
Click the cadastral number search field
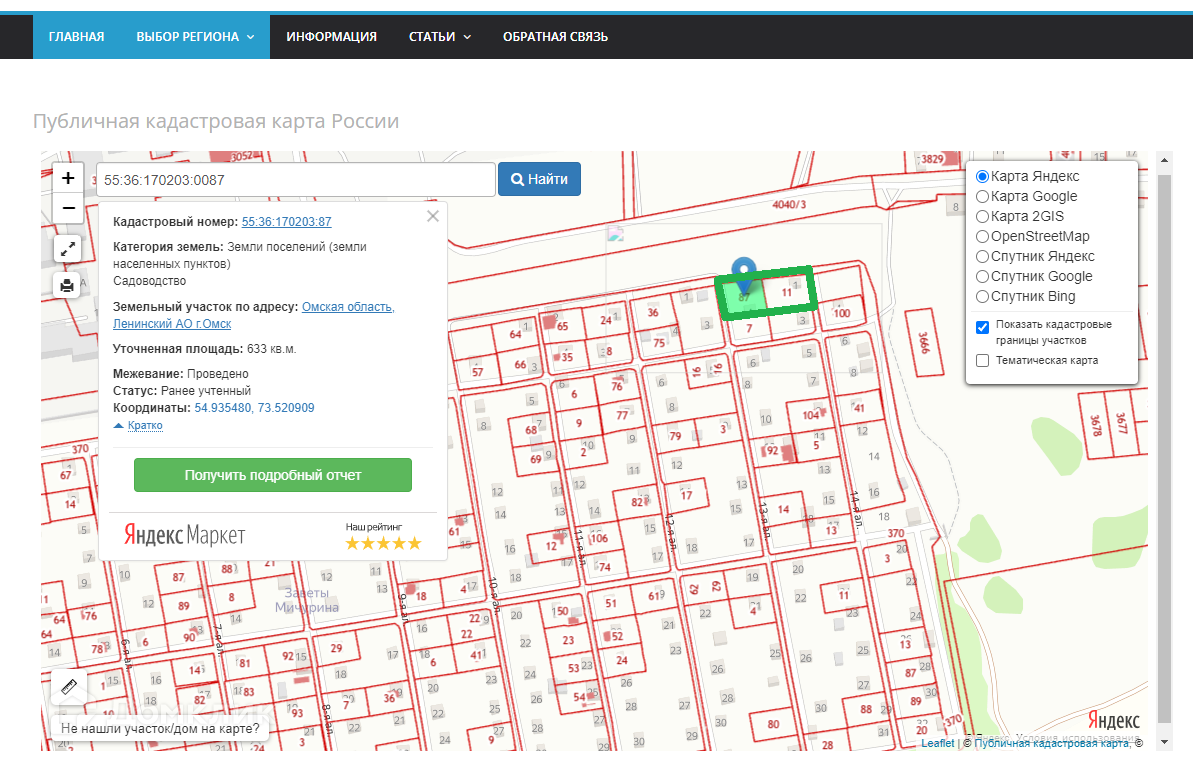296,180
